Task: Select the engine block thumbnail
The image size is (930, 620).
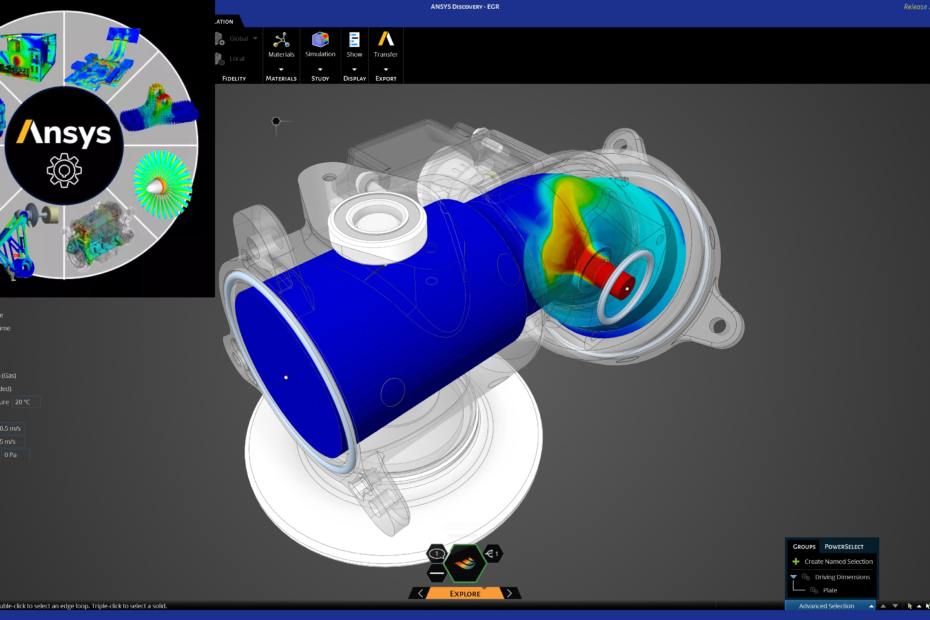Action: 99,233
